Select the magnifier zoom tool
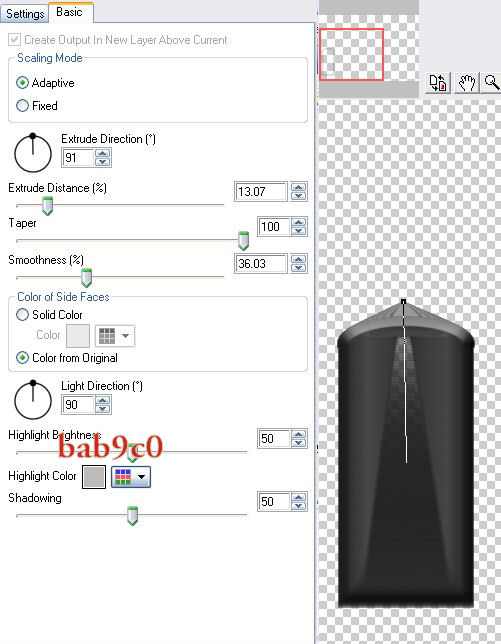501x644 pixels. coord(492,83)
